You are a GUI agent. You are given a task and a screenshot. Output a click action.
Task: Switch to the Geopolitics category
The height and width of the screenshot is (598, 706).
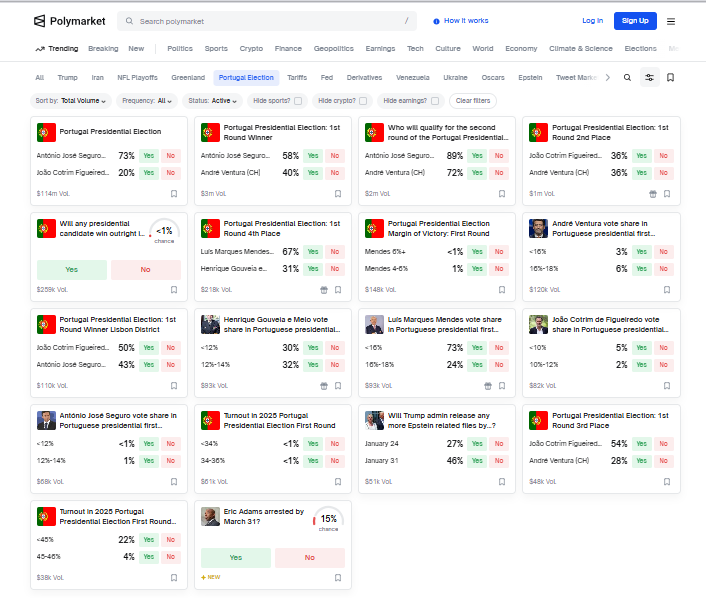(333, 48)
